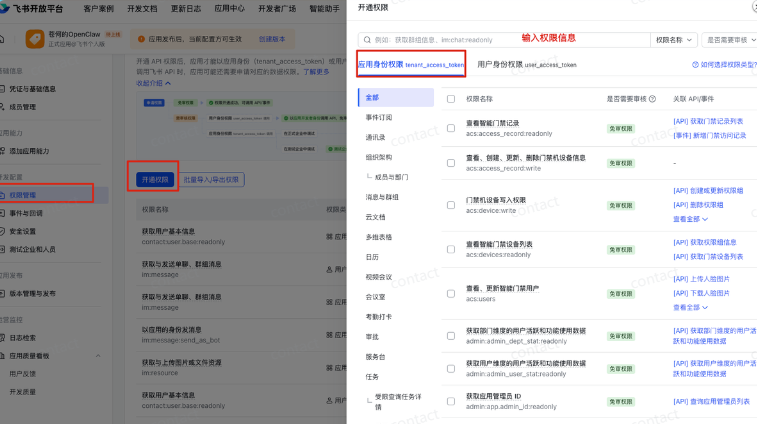Screen dimensions: 757x424
Task: Open 开发者广场 in top navigation
Action: (277, 8)
